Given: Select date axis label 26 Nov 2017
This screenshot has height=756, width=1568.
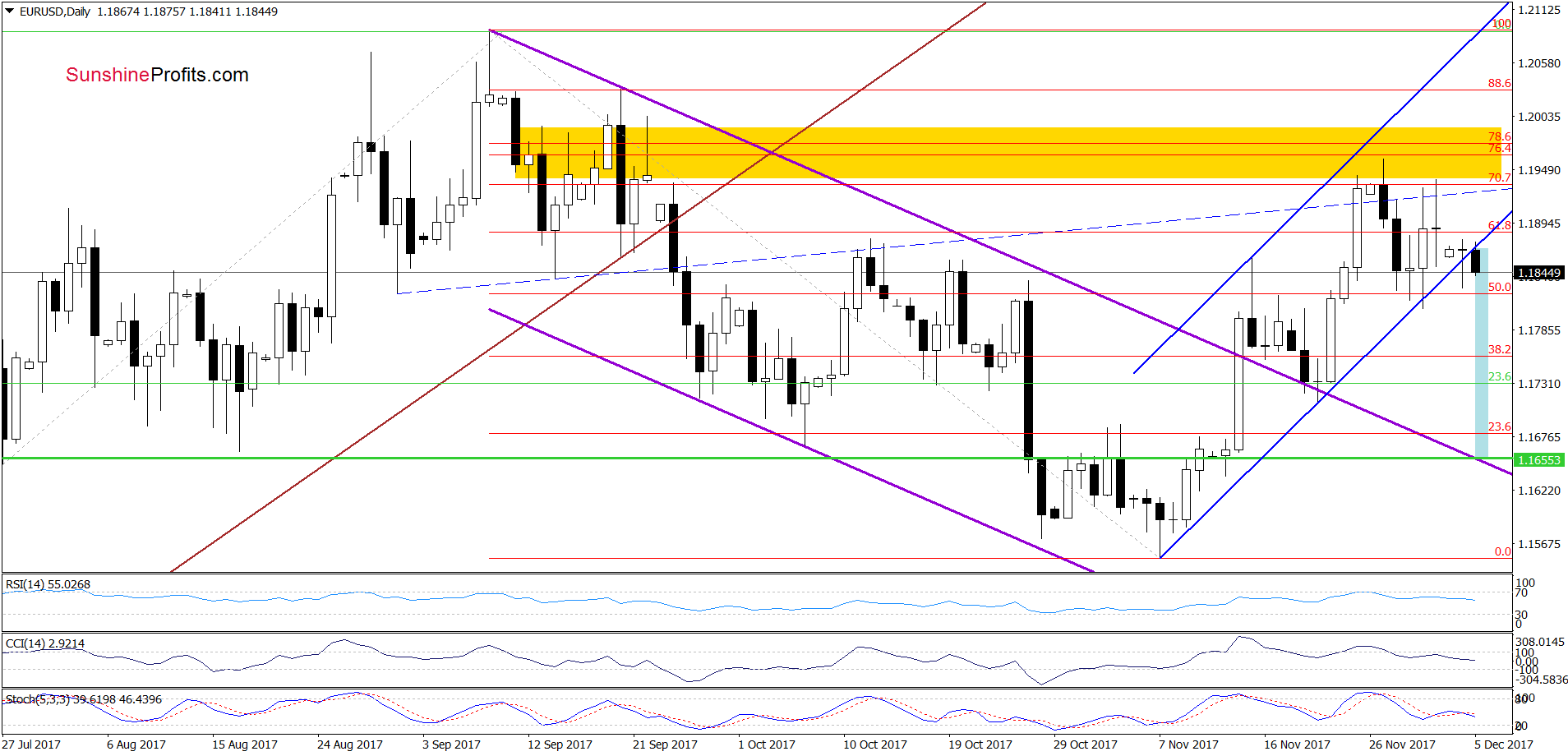Looking at the screenshot, I should 1402,744.
